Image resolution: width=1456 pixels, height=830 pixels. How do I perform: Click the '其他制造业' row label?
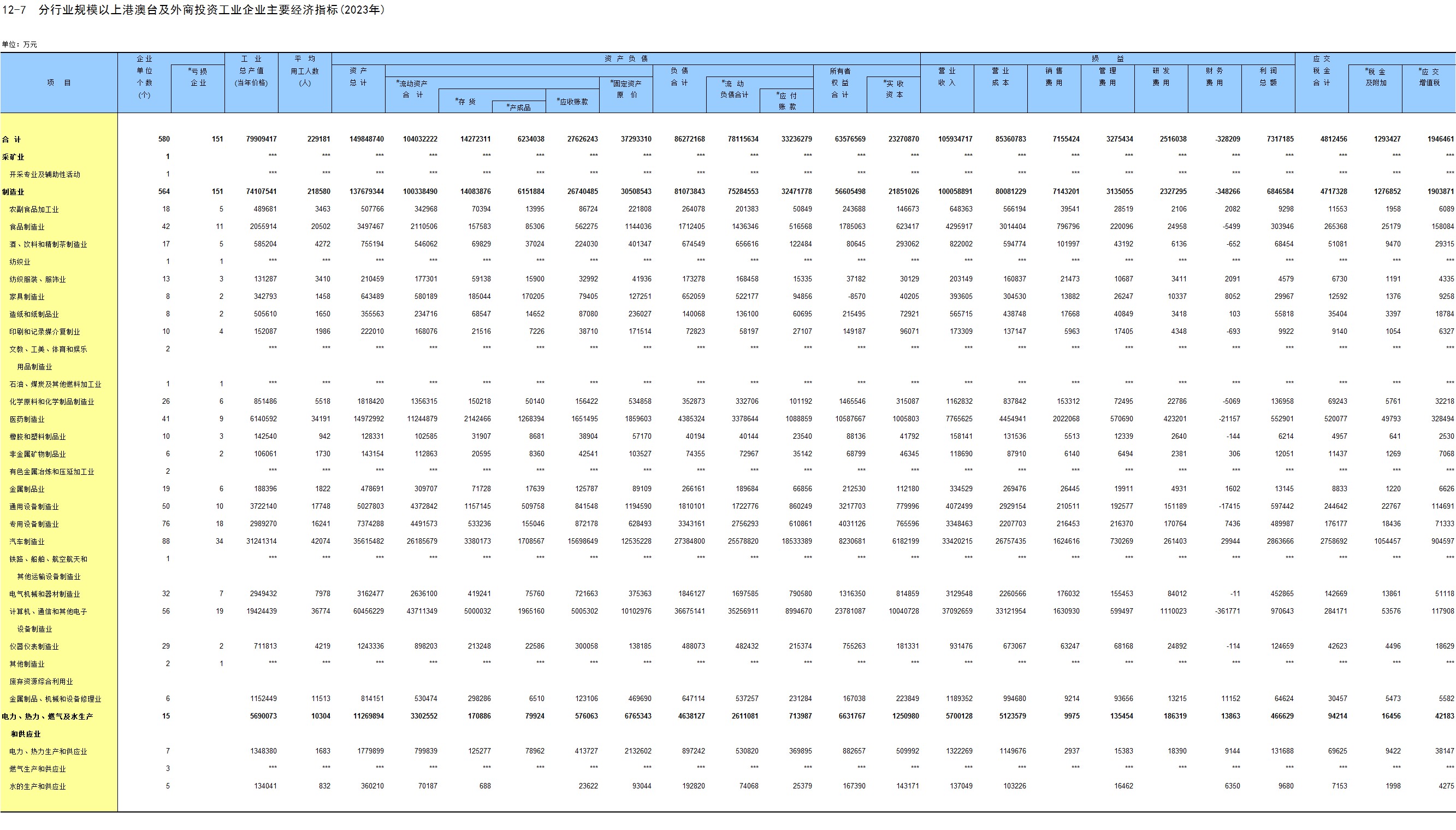click(27, 664)
